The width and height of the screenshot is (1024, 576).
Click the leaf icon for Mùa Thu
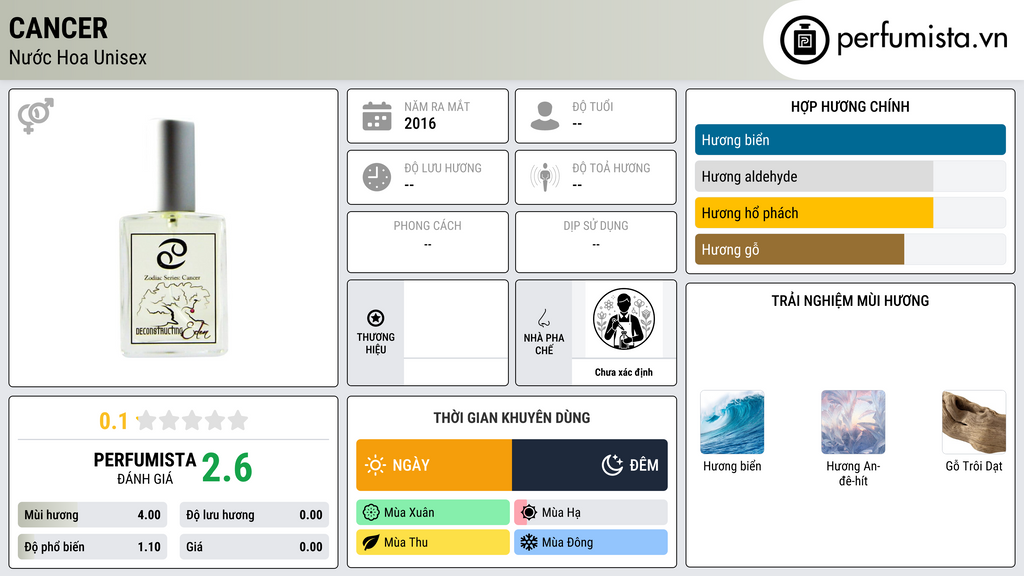click(371, 543)
